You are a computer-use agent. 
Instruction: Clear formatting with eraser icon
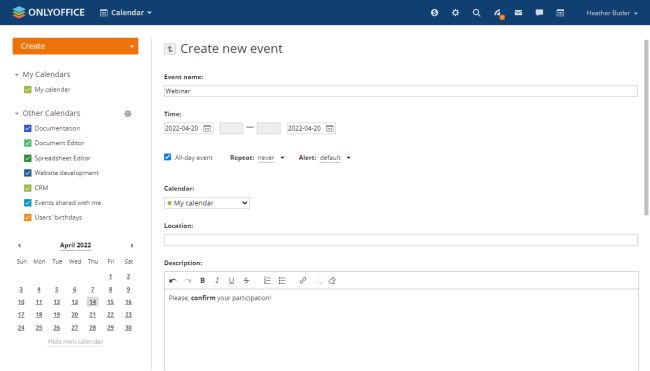332,281
